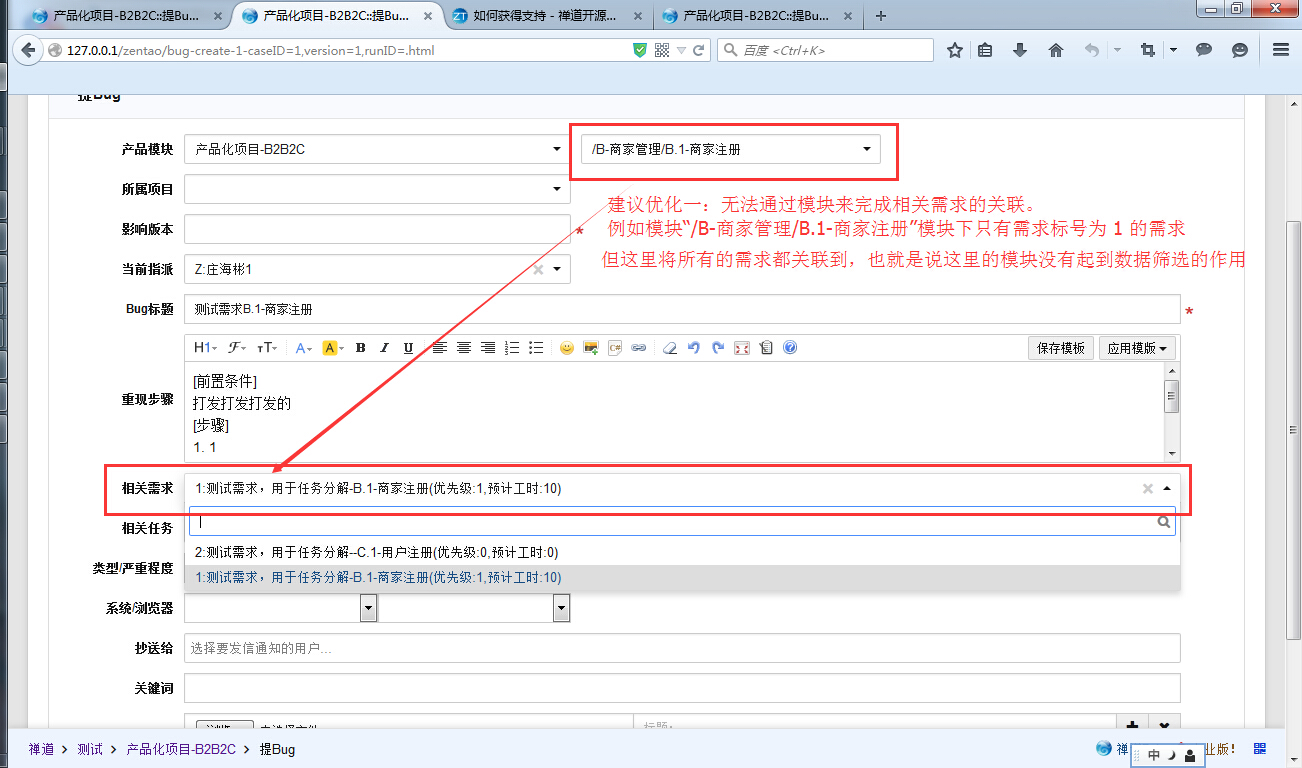Click the 关键词 keywords input field
Image resolution: width=1302 pixels, height=768 pixels.
click(x=682, y=688)
